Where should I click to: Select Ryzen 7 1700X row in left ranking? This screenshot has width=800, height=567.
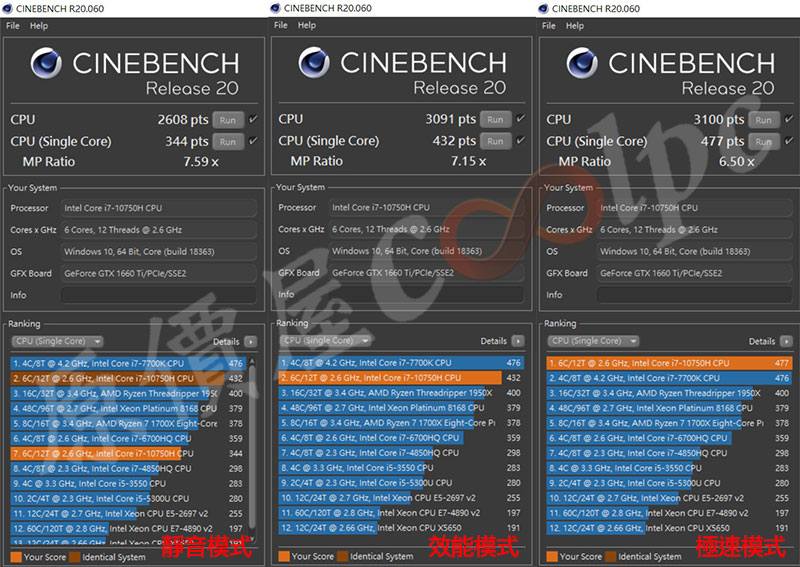pos(128,424)
